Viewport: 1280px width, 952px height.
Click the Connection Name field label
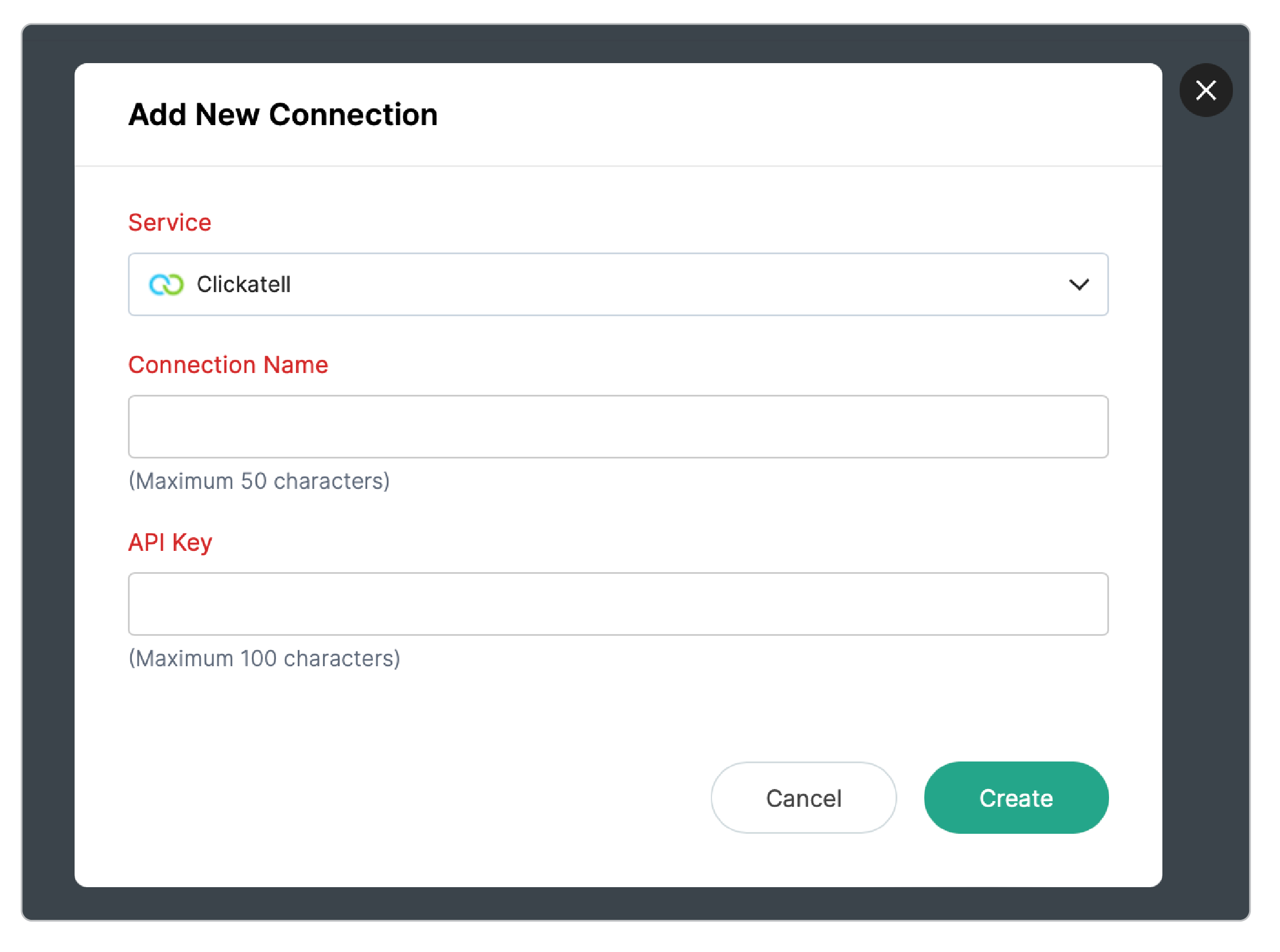pyautogui.click(x=228, y=365)
